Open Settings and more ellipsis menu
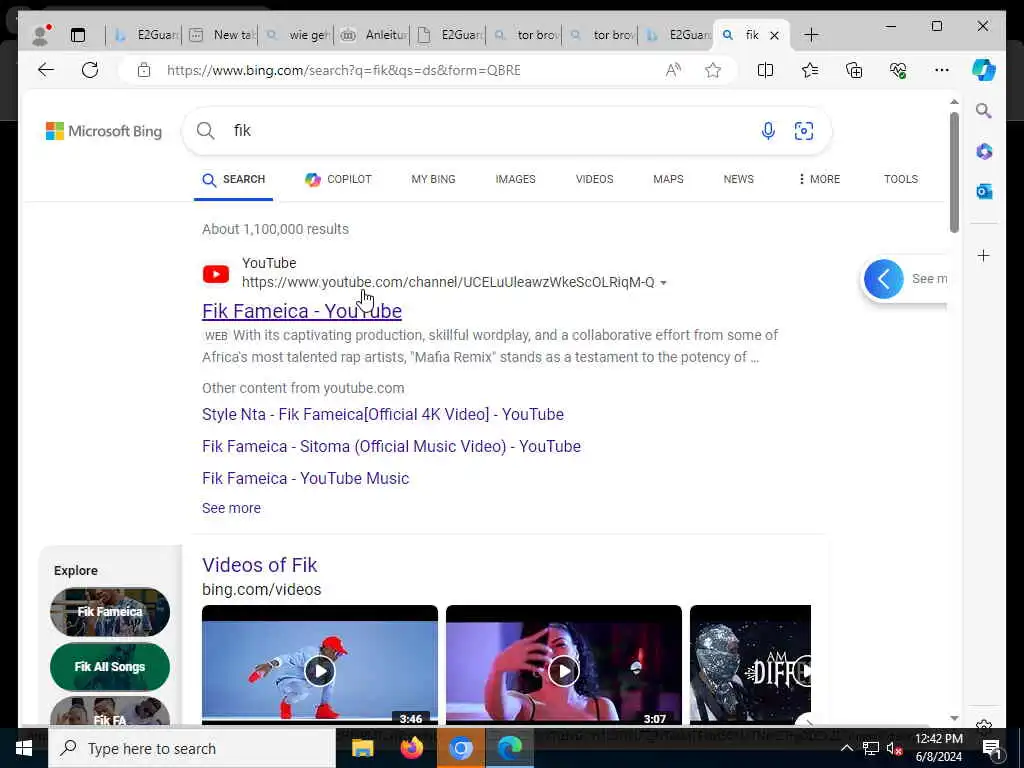 coord(942,70)
